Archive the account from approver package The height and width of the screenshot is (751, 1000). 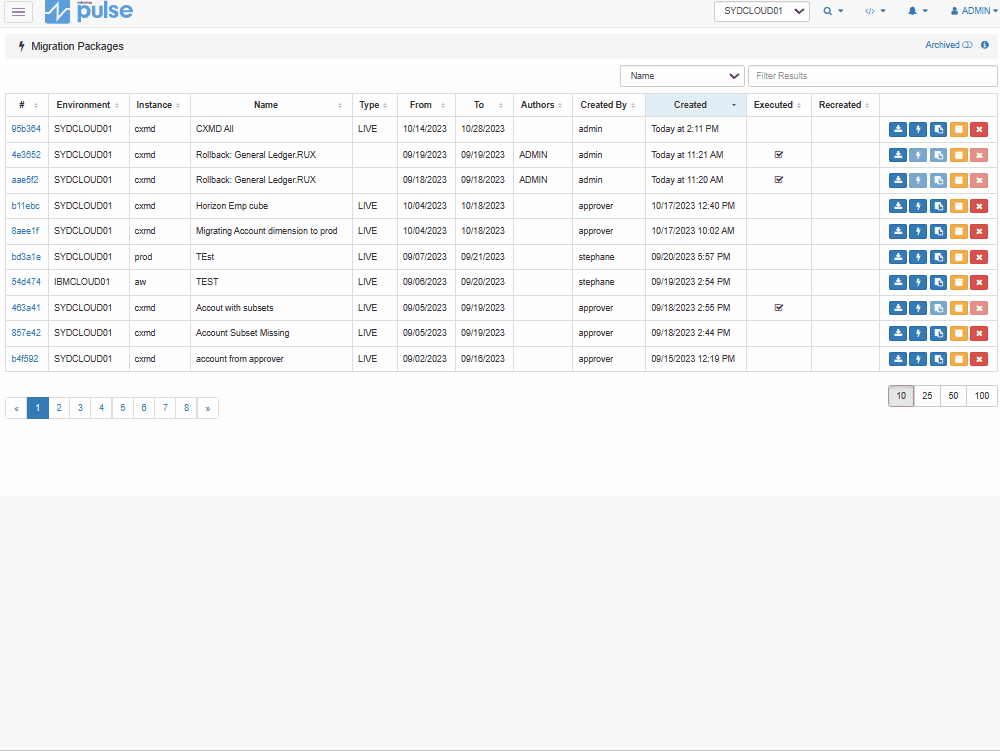[959, 359]
